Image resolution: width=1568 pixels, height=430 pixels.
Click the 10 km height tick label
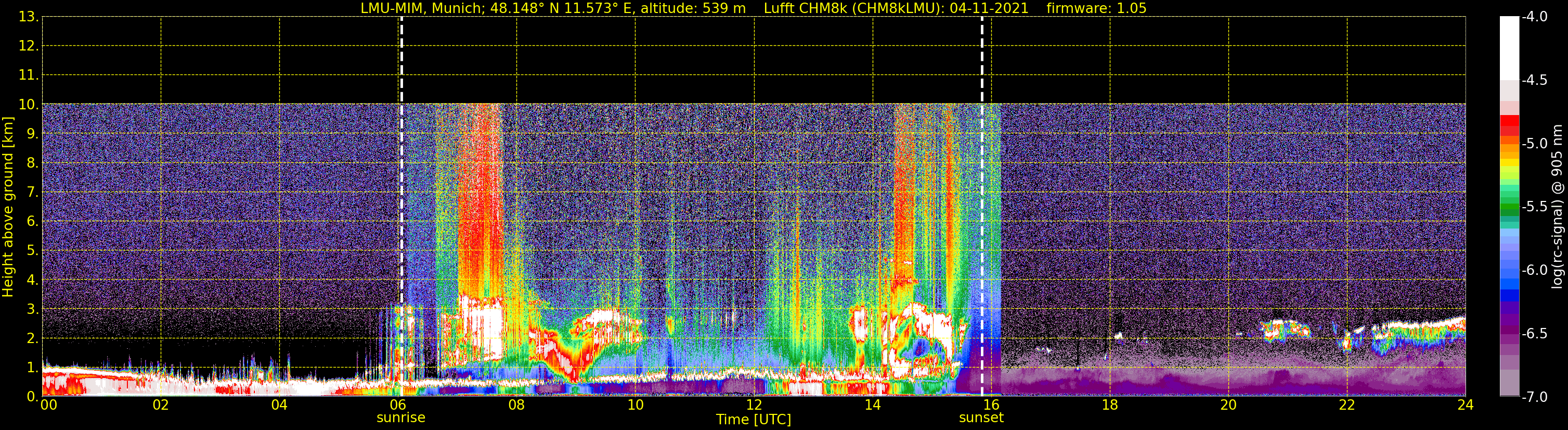point(29,105)
